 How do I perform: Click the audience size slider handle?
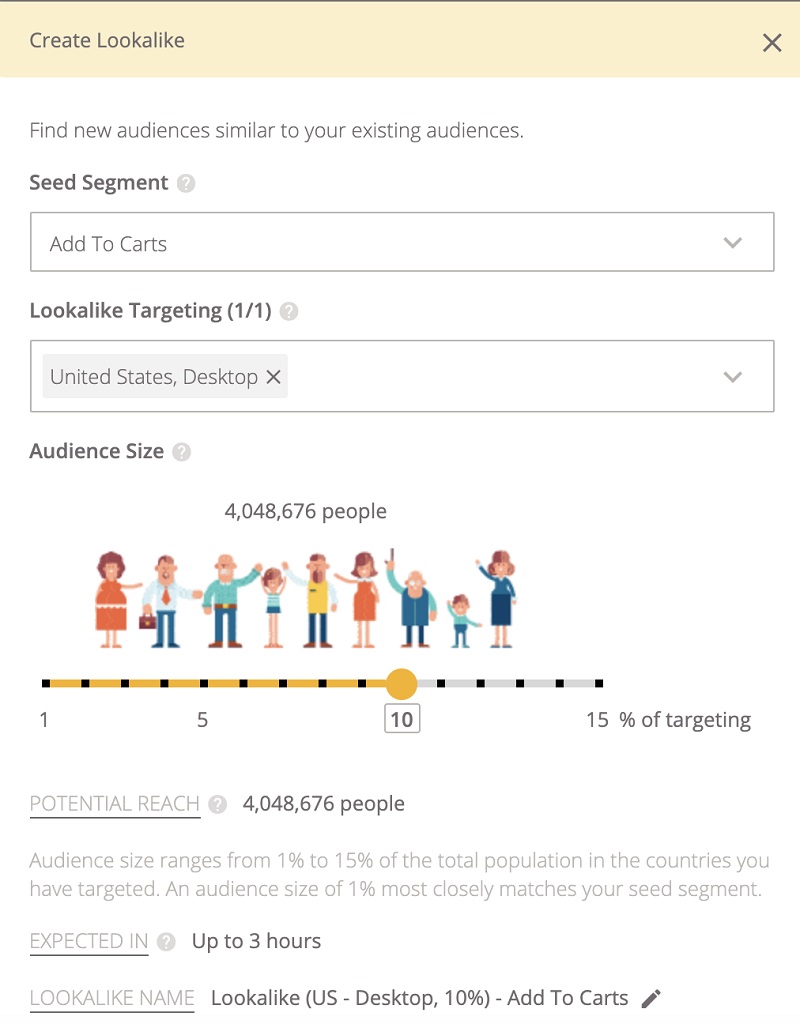[x=401, y=684]
